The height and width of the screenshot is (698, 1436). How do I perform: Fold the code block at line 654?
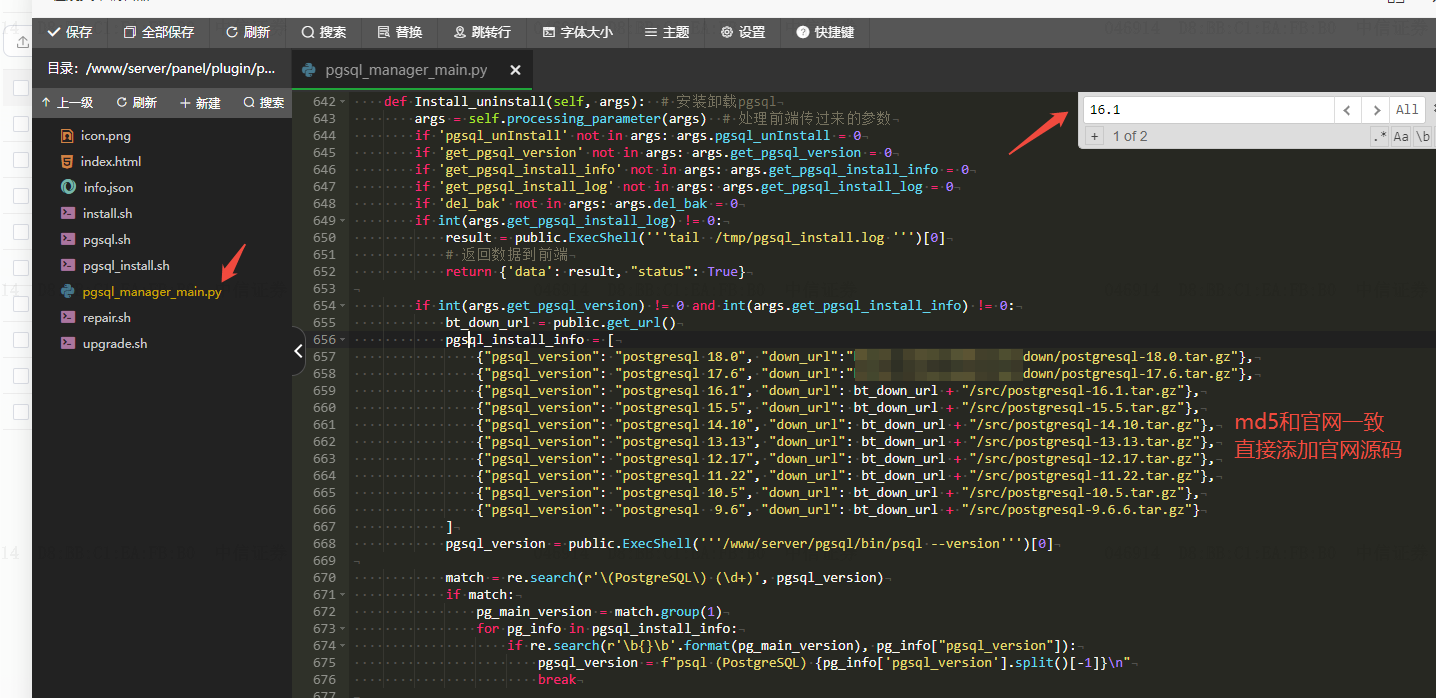(x=343, y=306)
